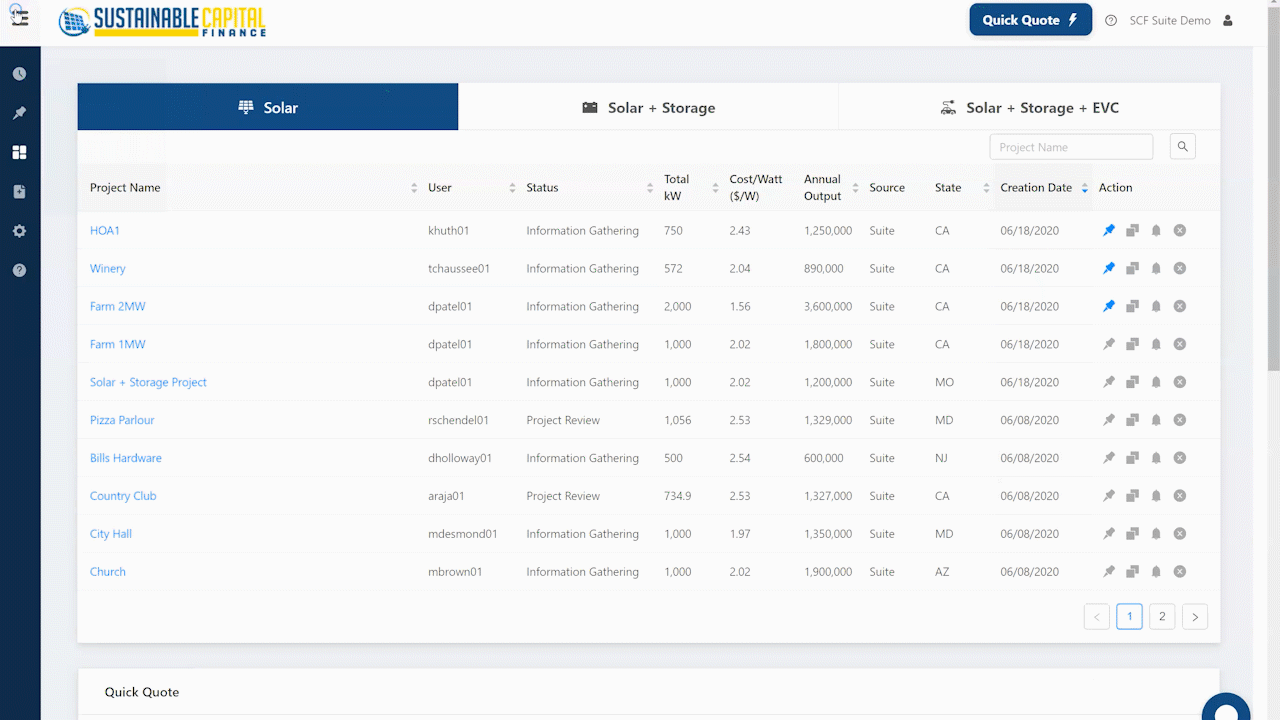
Task: Toggle the pin on Farm 2MW row
Action: pos(1109,307)
